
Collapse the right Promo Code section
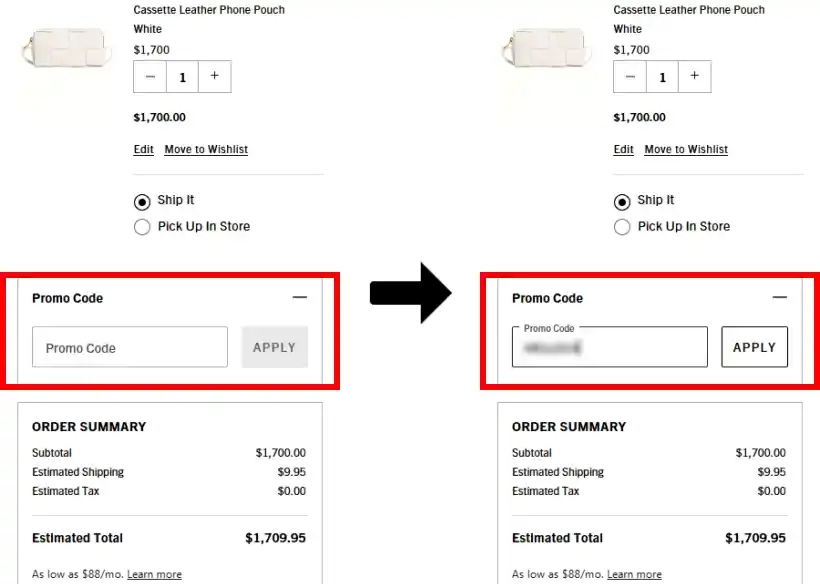coord(780,298)
